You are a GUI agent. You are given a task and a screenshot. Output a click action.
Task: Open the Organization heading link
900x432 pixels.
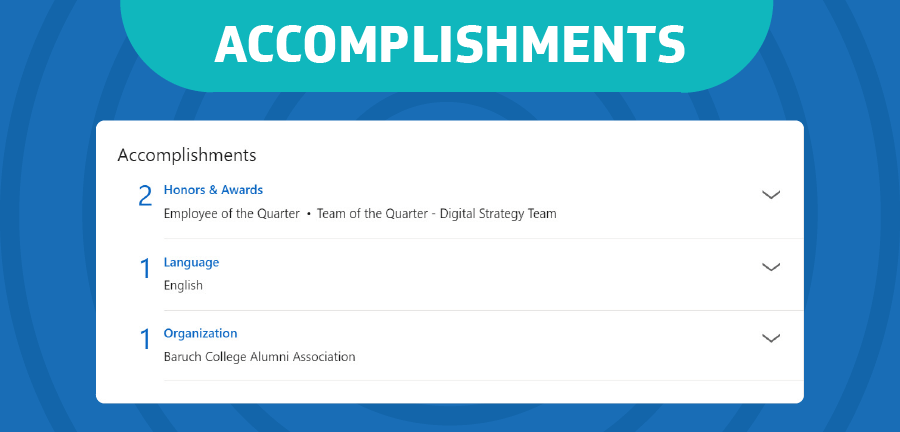pos(200,333)
